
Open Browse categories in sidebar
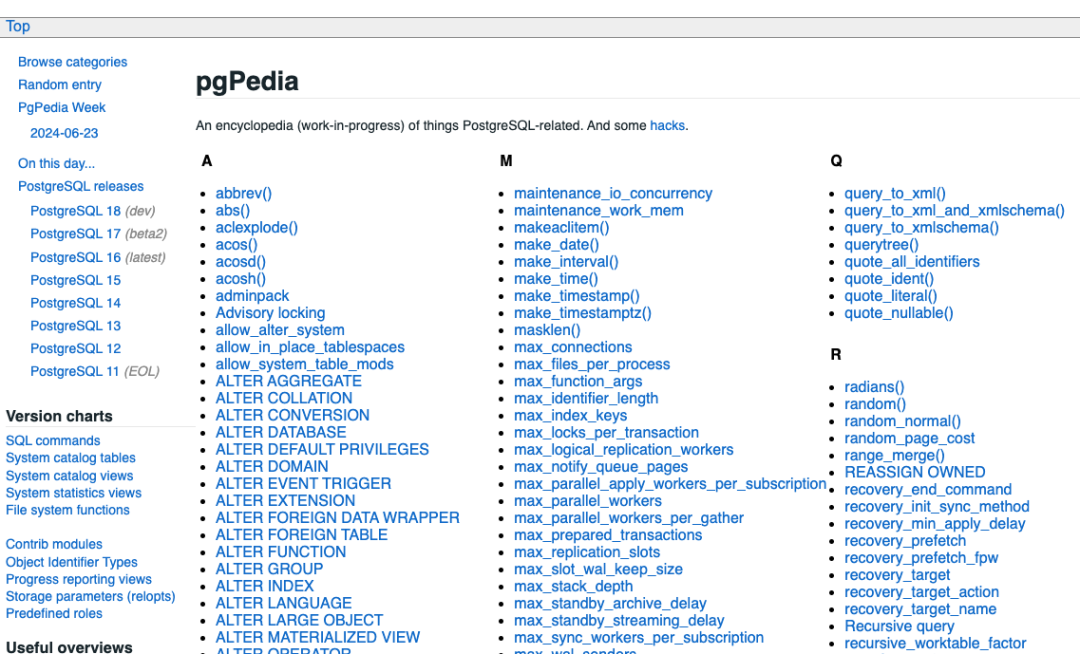[72, 62]
